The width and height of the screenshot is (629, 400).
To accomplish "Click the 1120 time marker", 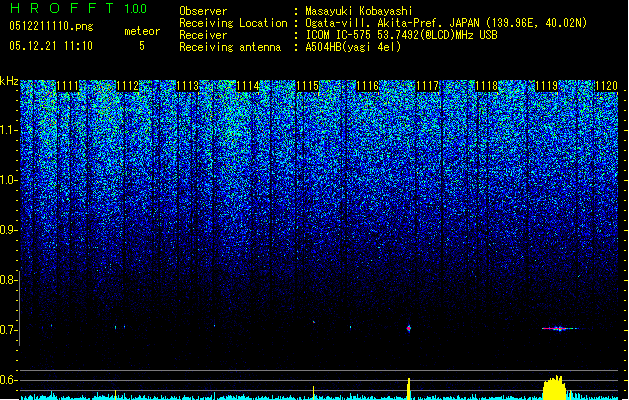I will coord(607,86).
